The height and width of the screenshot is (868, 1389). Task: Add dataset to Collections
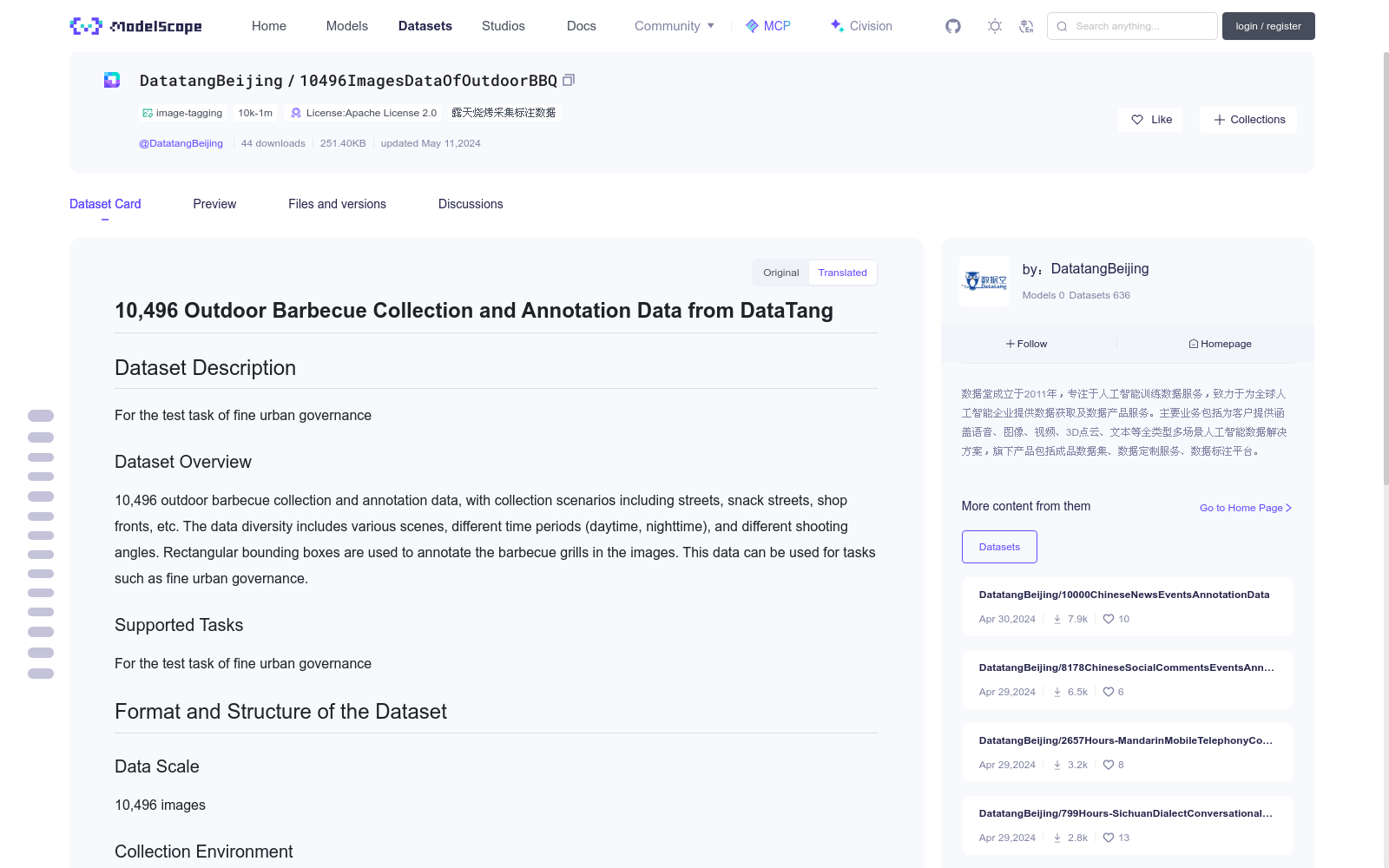1248,120
